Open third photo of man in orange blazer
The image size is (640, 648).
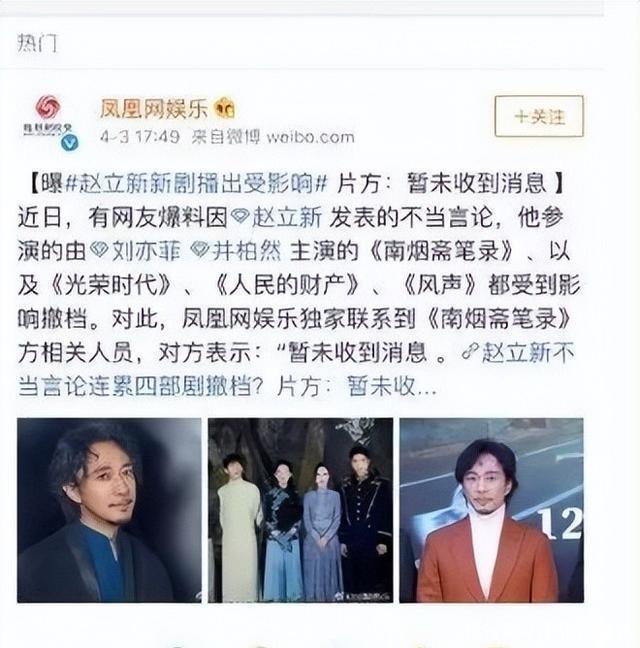492,510
